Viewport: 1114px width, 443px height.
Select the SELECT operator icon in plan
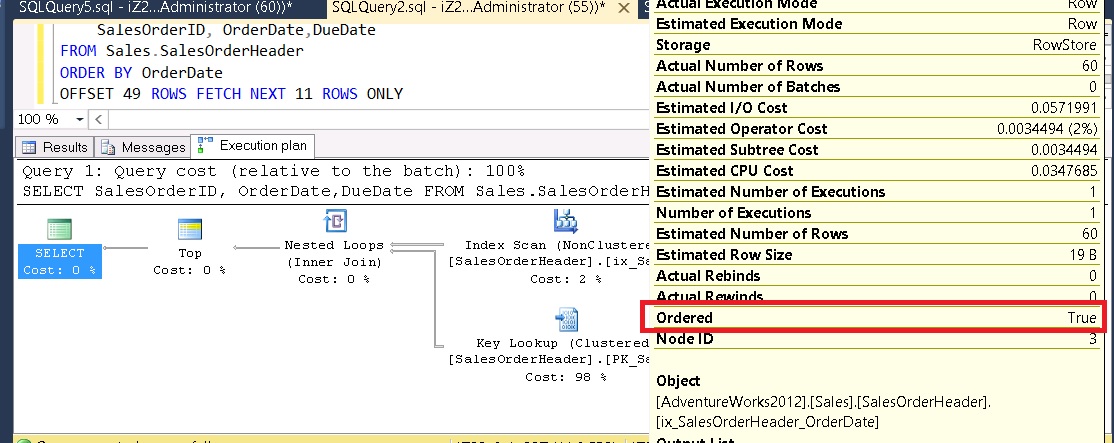60,229
